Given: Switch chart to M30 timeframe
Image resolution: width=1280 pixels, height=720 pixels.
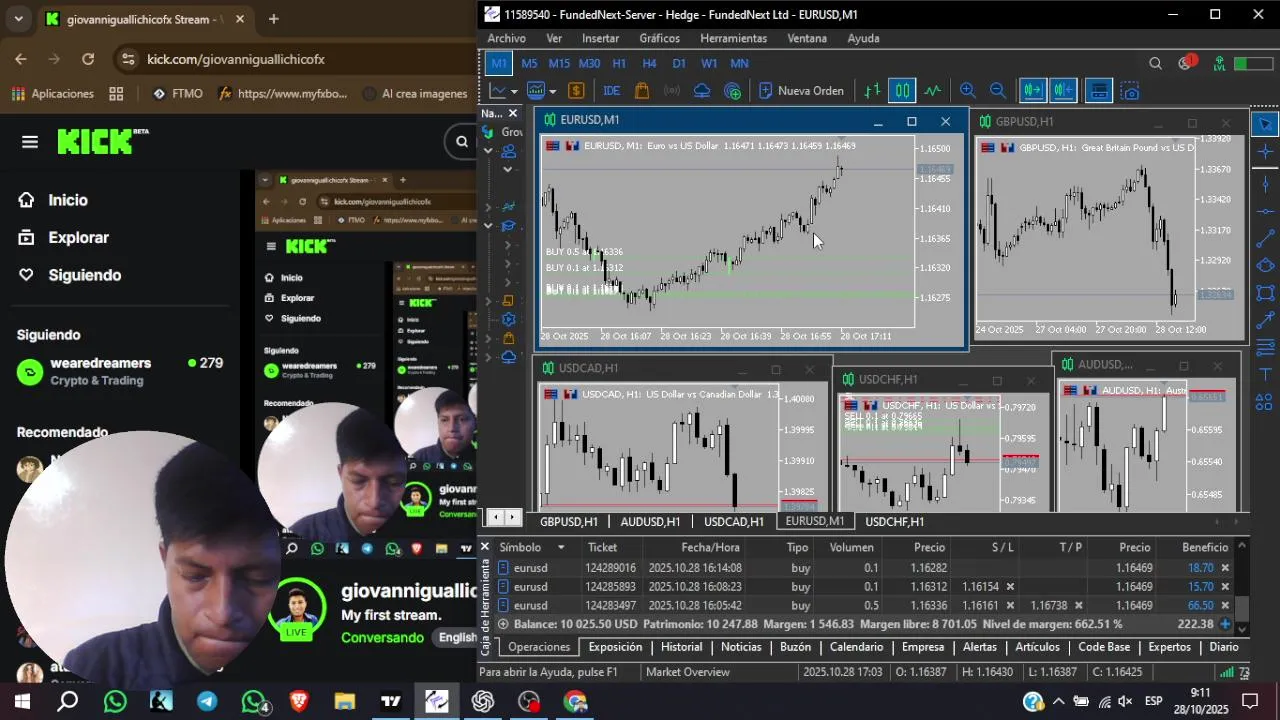Looking at the screenshot, I should [589, 63].
